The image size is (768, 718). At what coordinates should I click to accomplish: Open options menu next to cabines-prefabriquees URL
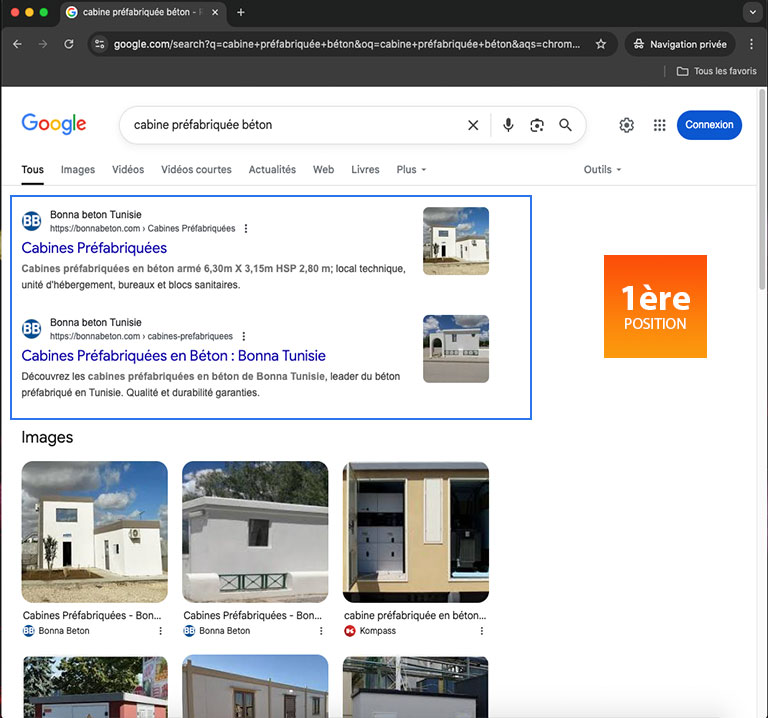click(243, 336)
